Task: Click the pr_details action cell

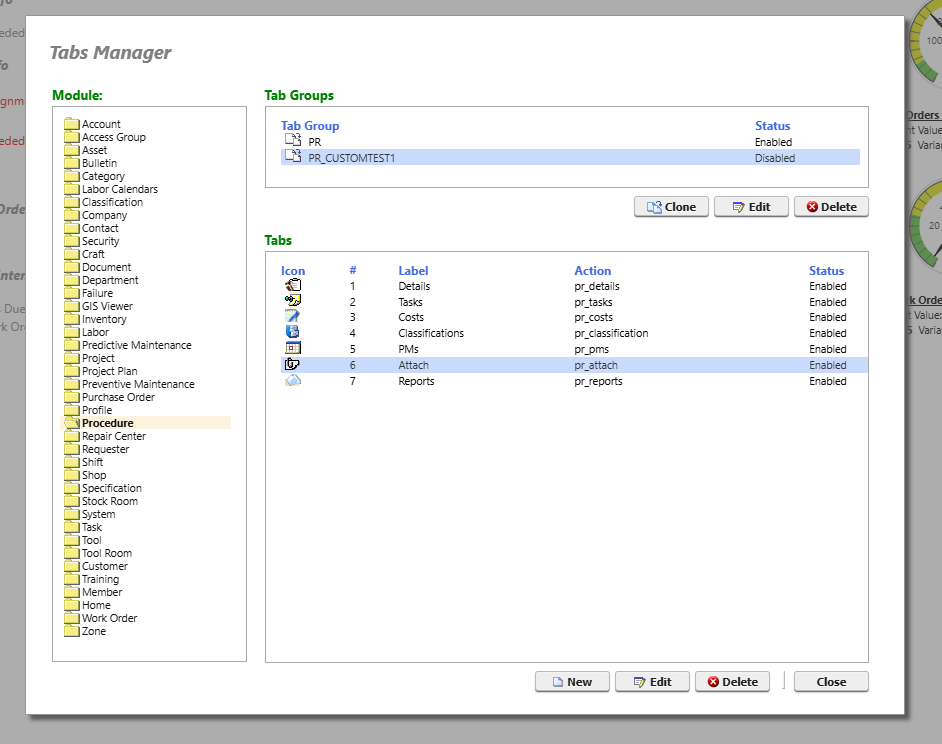Action: click(x=597, y=286)
